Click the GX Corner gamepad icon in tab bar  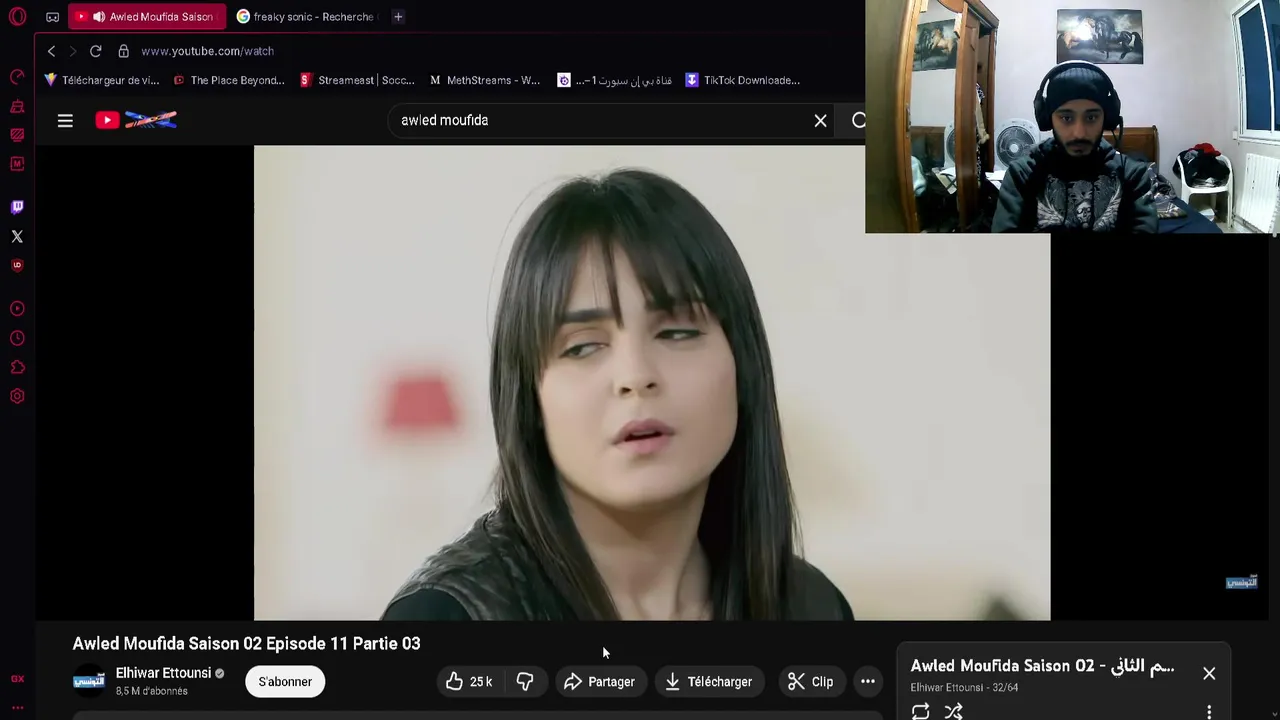pos(53,17)
